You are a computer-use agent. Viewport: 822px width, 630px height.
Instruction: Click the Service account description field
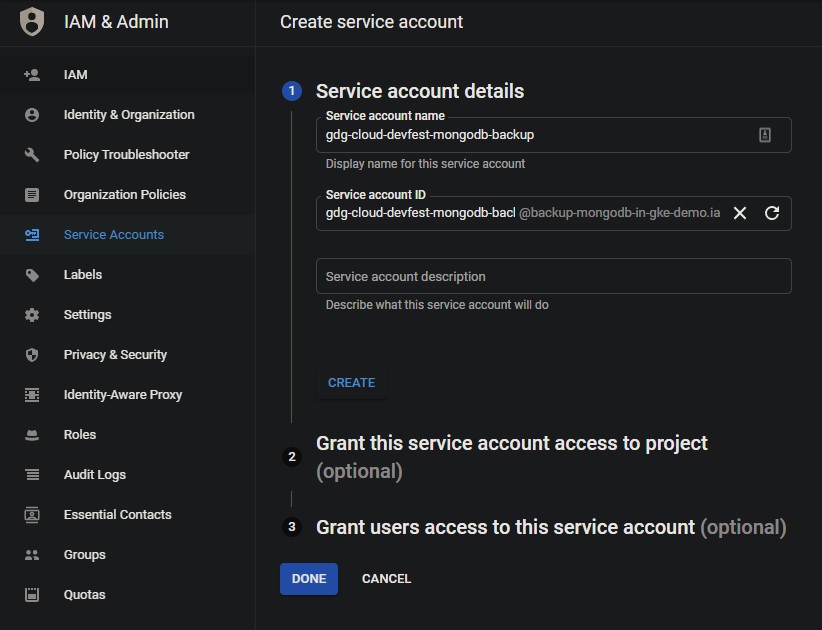pyautogui.click(x=553, y=276)
